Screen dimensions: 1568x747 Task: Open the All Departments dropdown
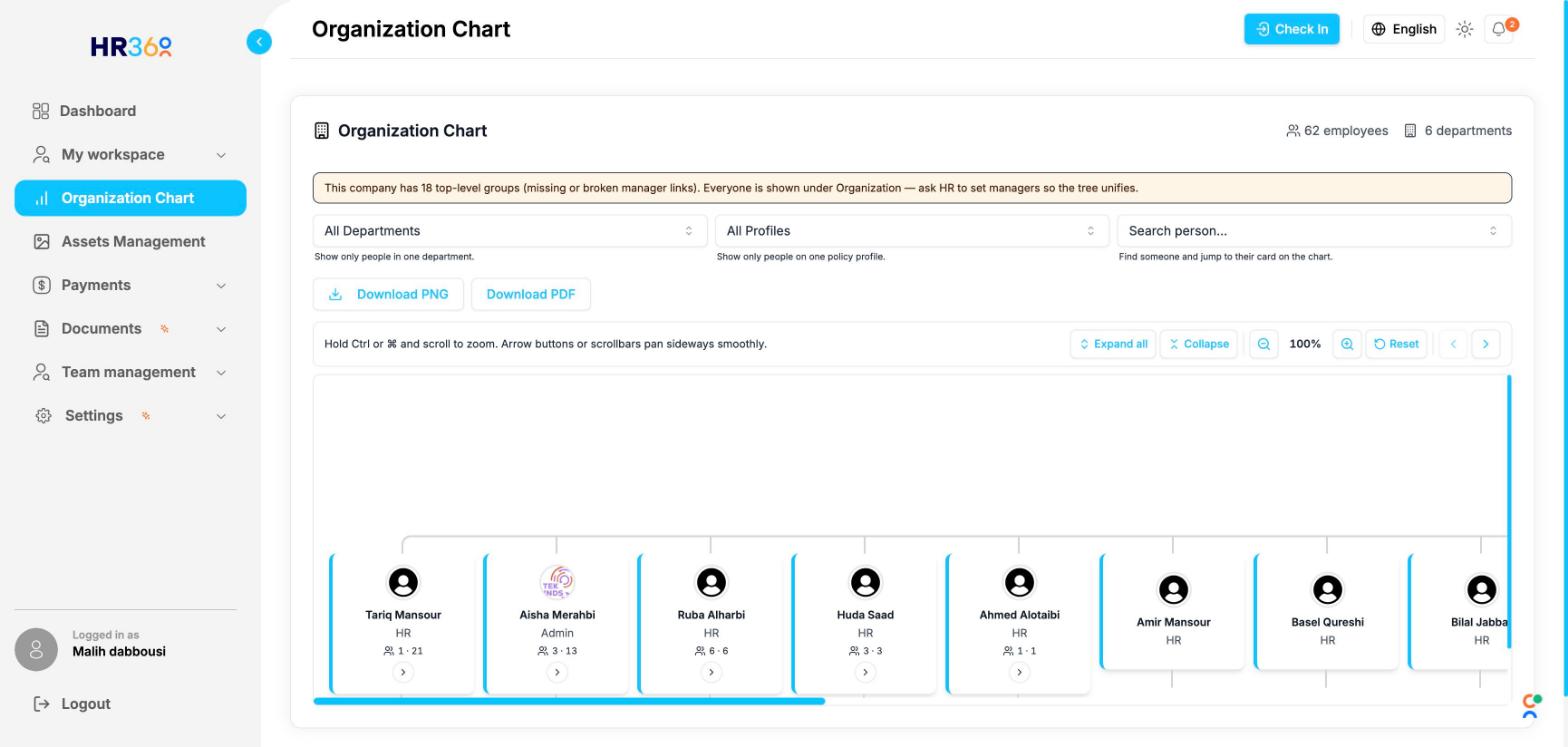point(510,231)
